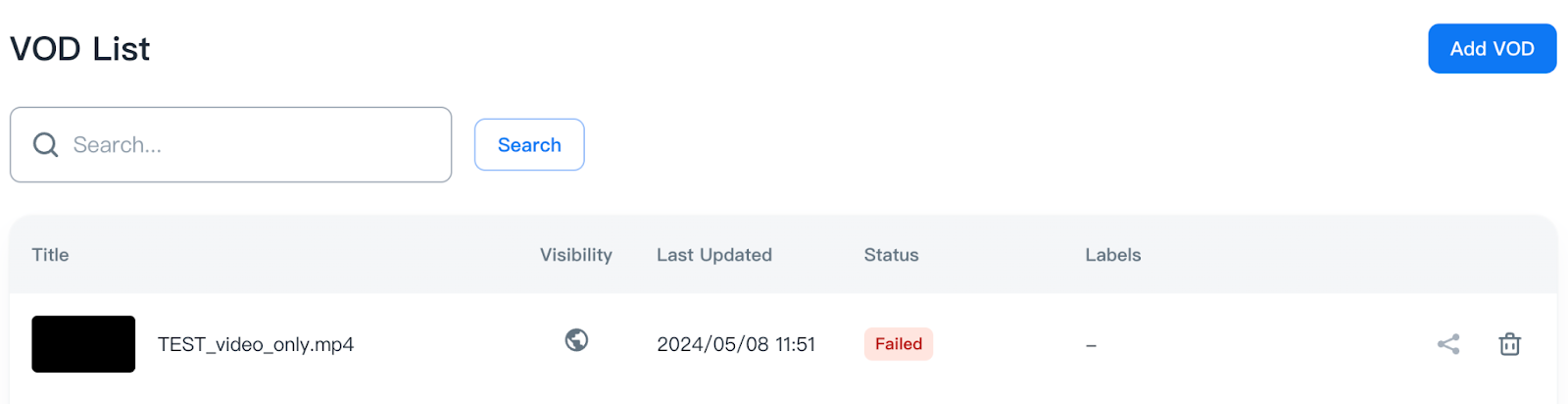Click the Search... placeholder text
Screen dimensions: 1568x404
pos(118,145)
